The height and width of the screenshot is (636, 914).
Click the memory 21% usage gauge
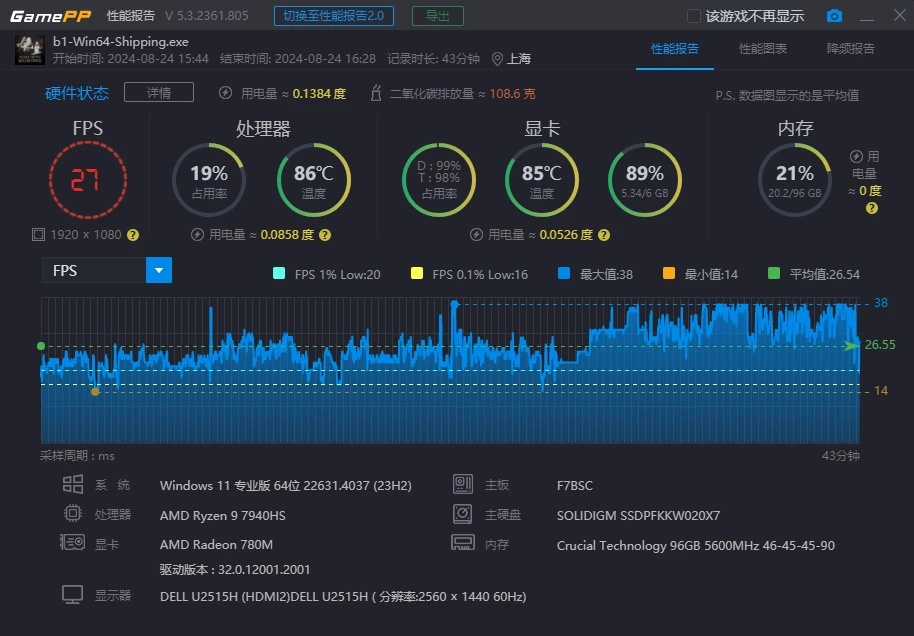(x=795, y=180)
